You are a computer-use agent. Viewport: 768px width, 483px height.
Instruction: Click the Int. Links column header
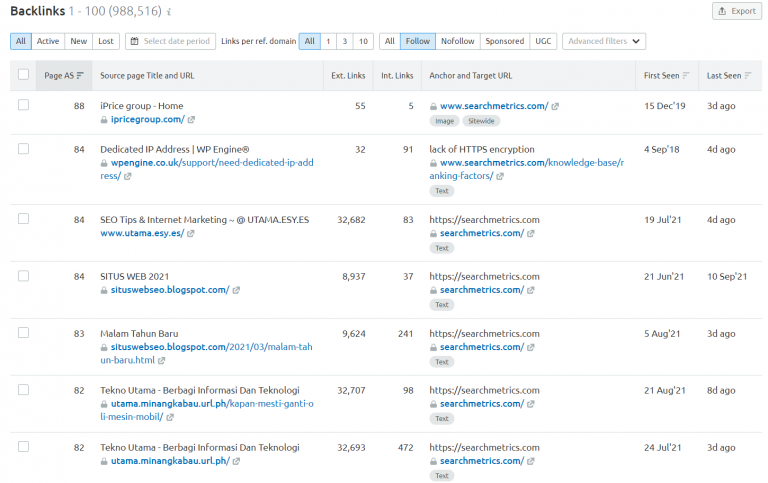click(x=397, y=75)
